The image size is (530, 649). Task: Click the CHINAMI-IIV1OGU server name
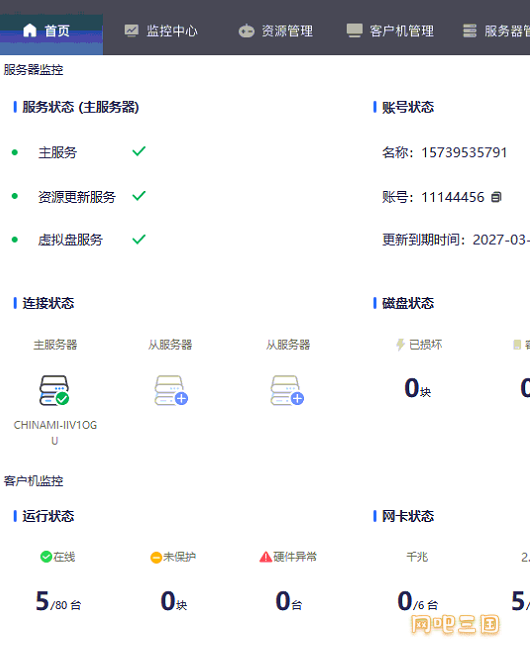point(55,433)
